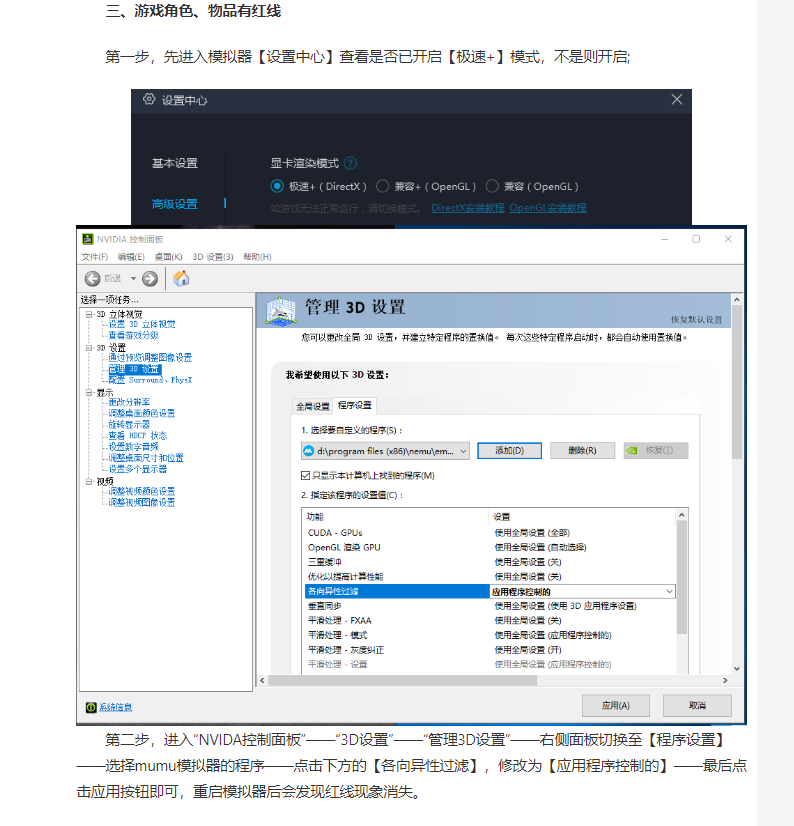The width and height of the screenshot is (794, 826).
Task: Click the Forward arrow icon in toolbar
Action: pyautogui.click(x=150, y=279)
